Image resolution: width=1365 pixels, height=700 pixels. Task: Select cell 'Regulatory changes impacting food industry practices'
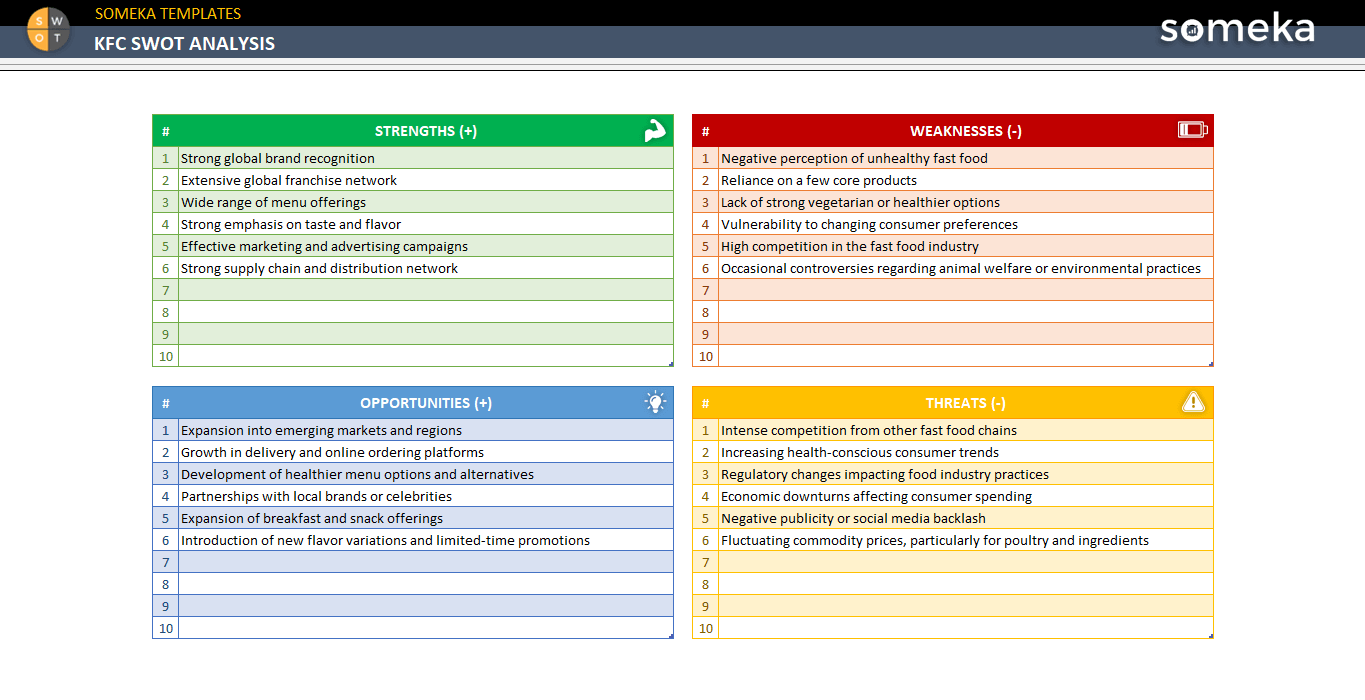coord(966,474)
